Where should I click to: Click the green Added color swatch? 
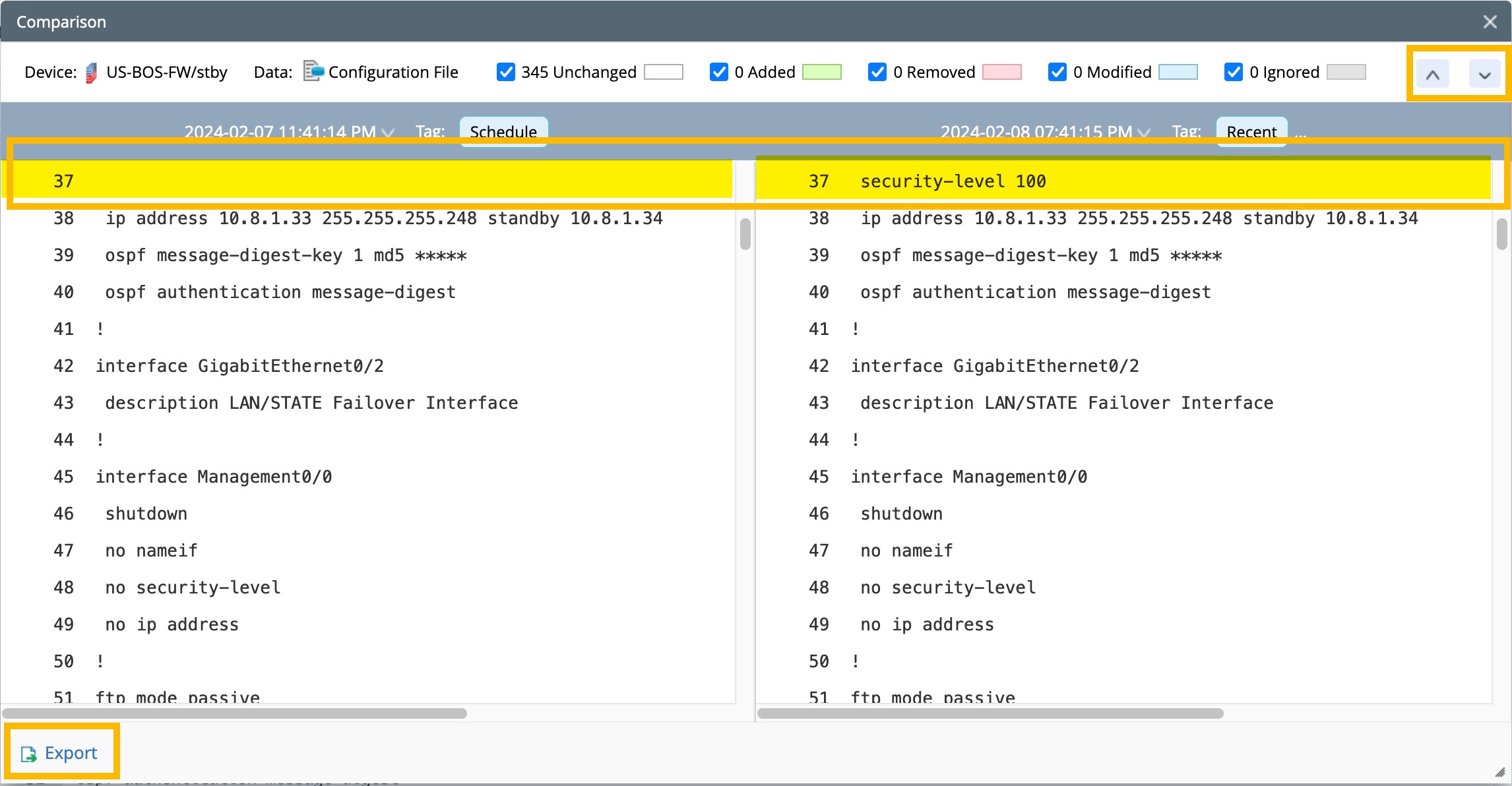click(x=821, y=72)
